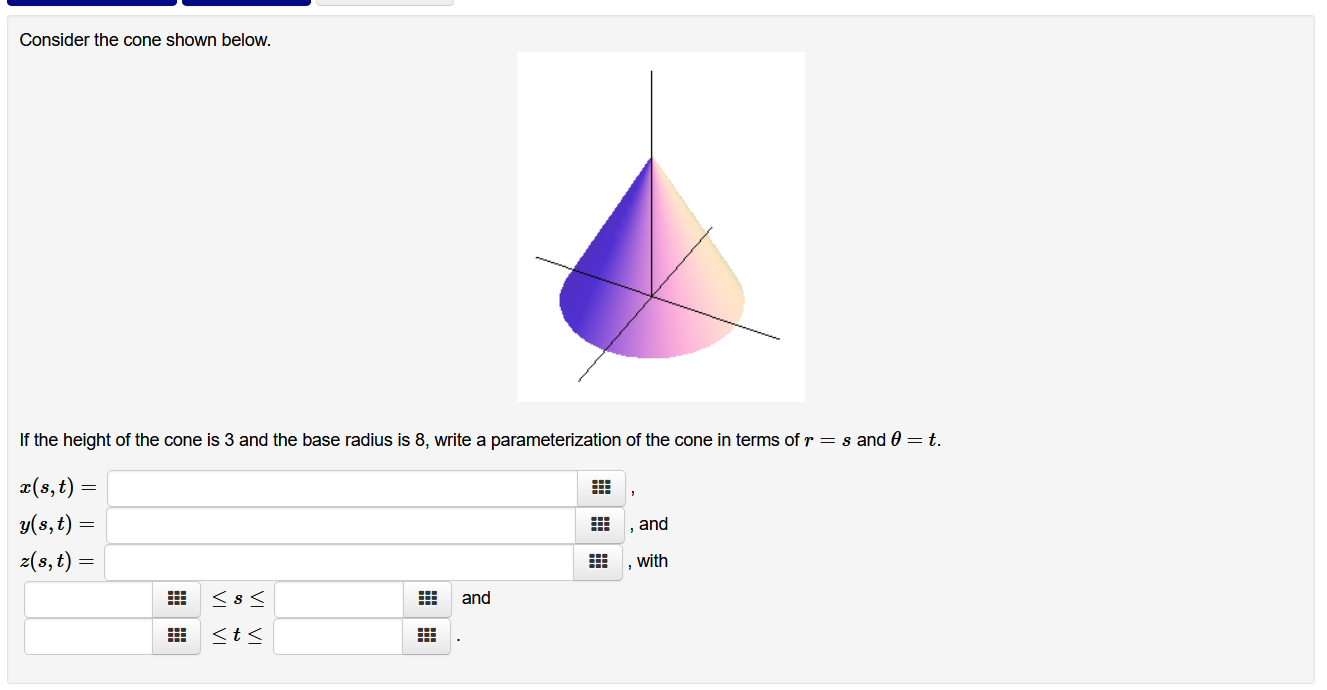Click the second dark blue navigation button

[x=246, y=3]
